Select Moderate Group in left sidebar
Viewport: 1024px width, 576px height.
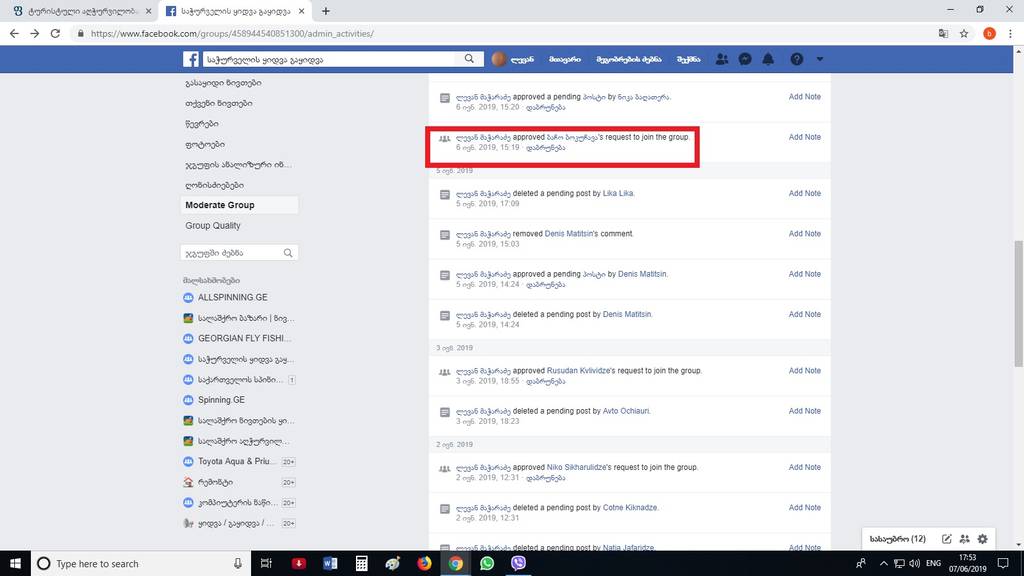(239, 205)
